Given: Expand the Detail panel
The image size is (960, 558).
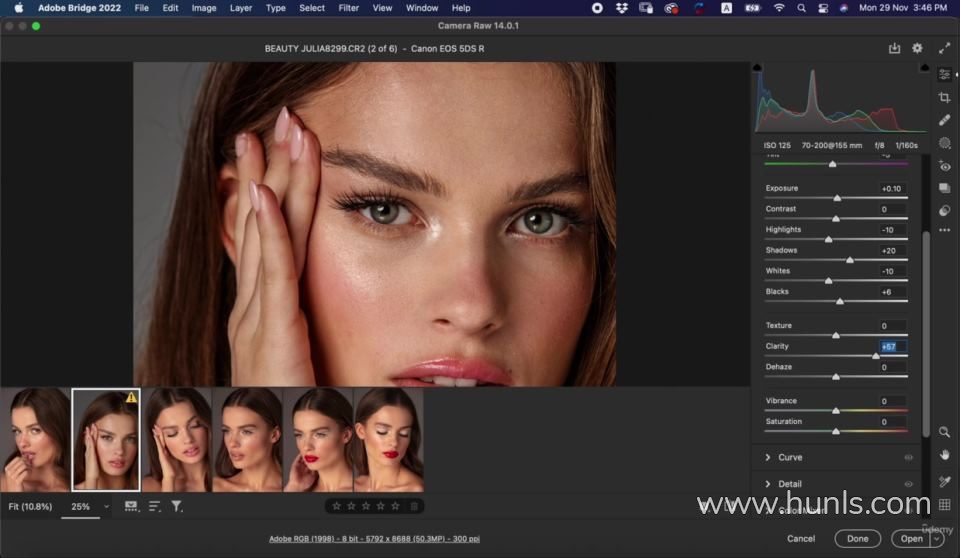Looking at the screenshot, I should pyautogui.click(x=768, y=484).
